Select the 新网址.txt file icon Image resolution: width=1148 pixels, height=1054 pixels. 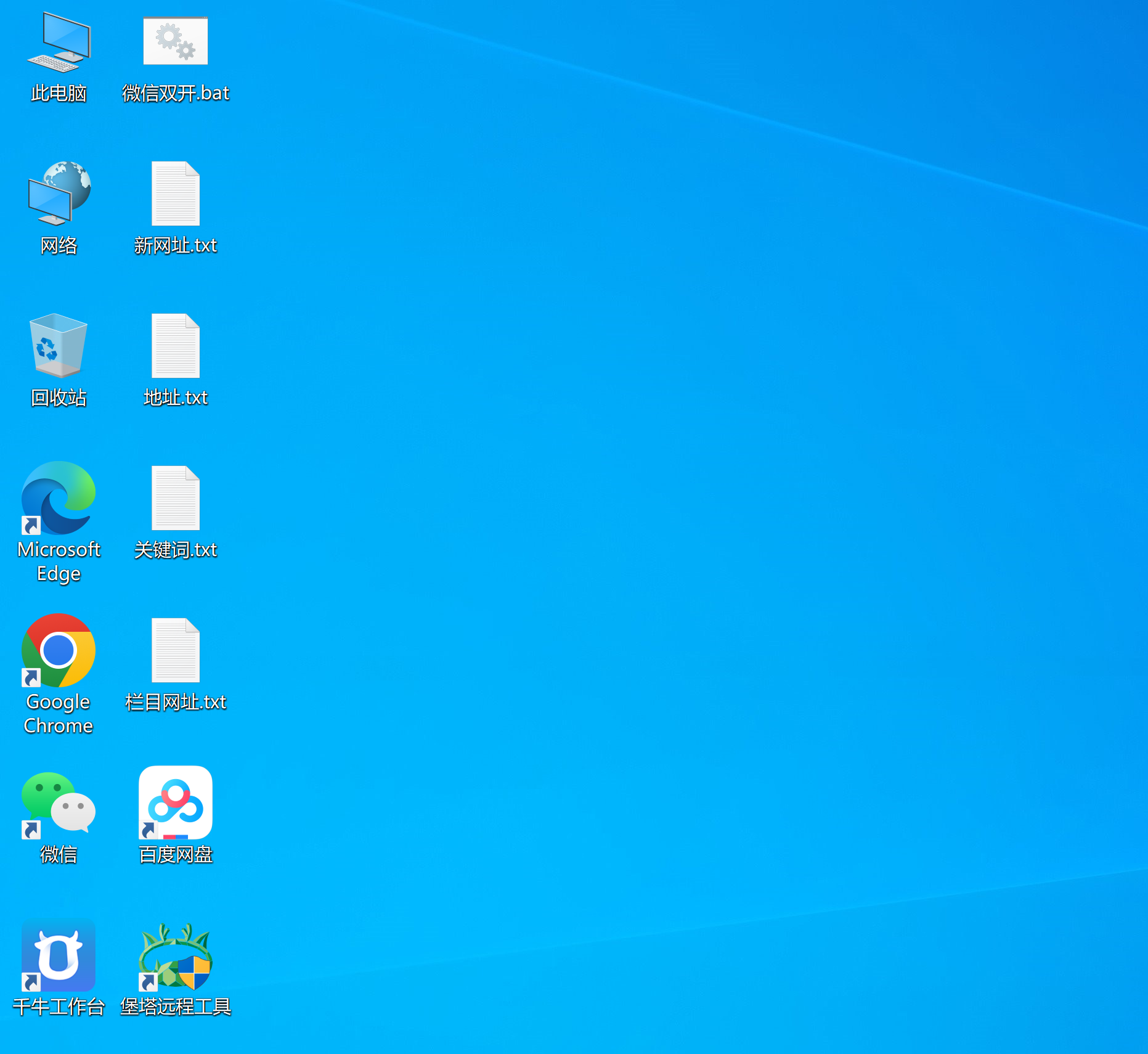click(x=176, y=194)
